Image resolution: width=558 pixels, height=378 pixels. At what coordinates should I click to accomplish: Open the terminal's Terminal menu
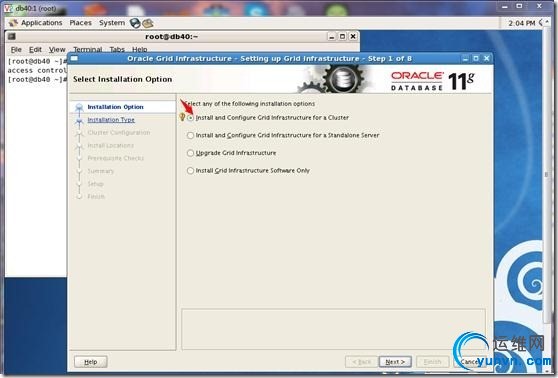pos(88,49)
